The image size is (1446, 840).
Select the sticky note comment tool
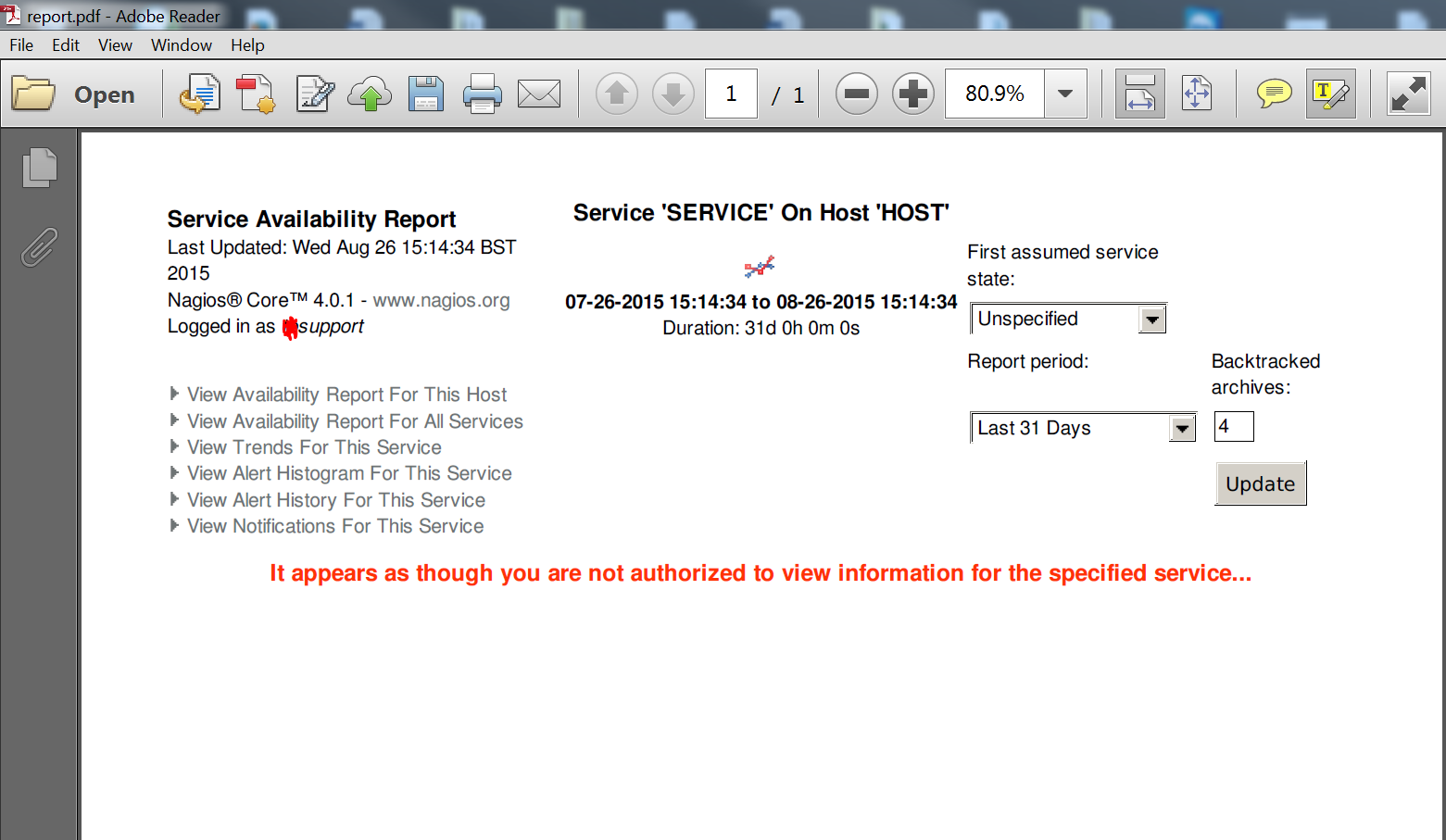click(1274, 94)
